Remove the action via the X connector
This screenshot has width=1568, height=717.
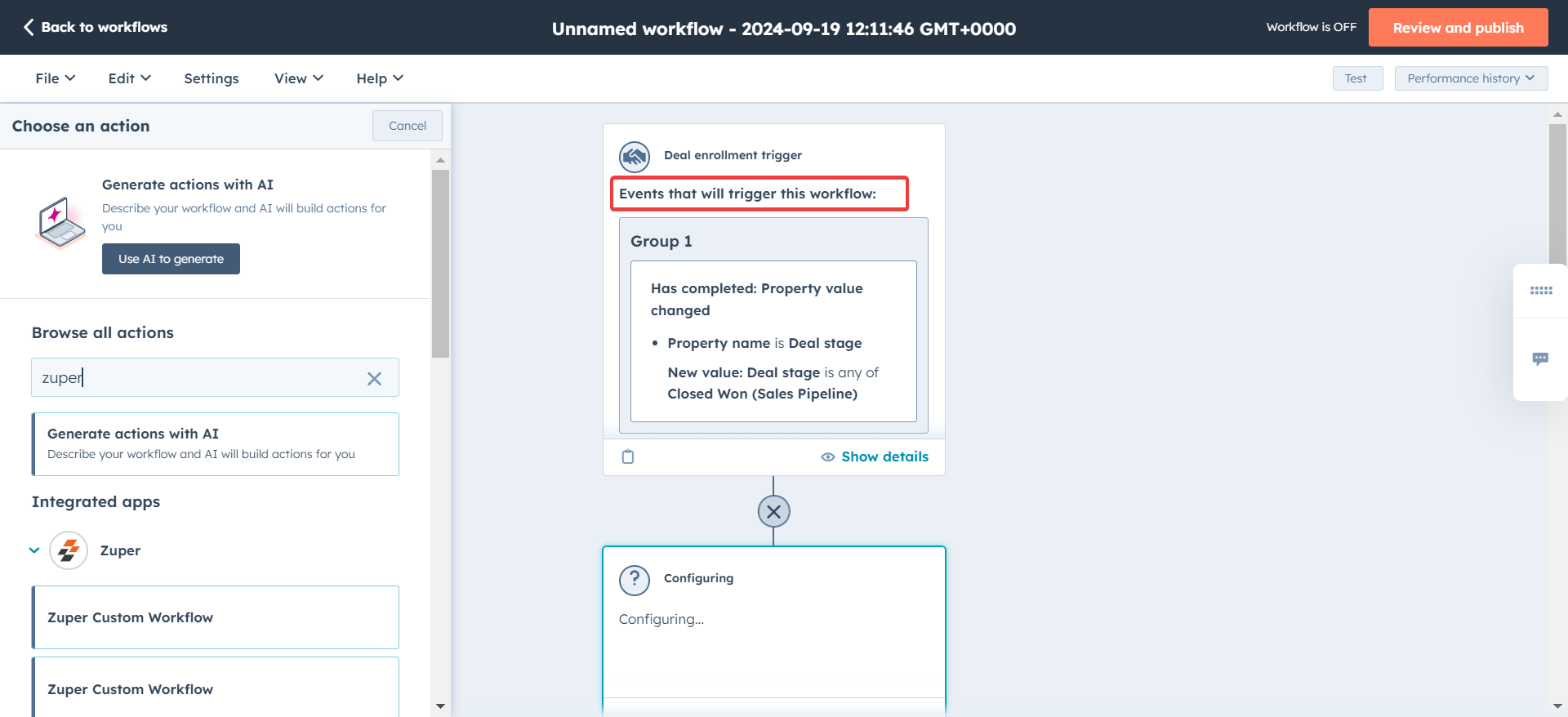774,512
